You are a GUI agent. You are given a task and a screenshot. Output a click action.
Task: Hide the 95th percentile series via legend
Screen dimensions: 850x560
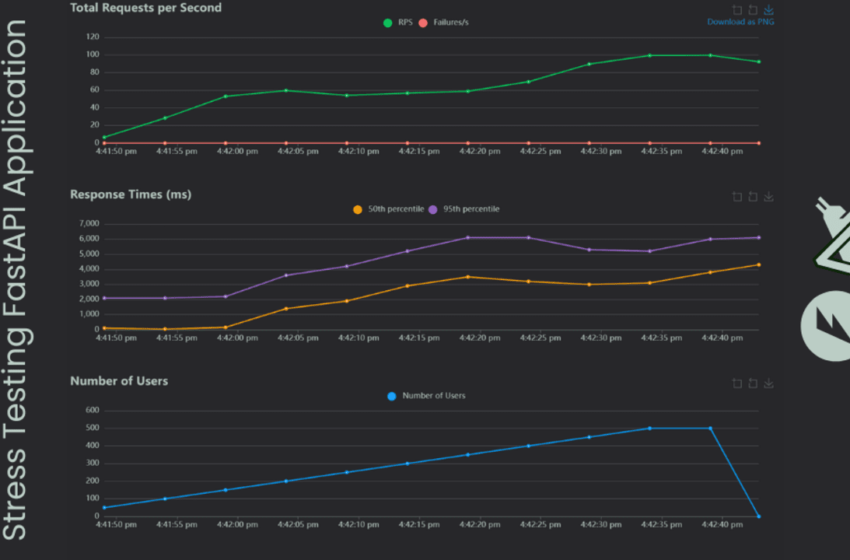464,209
